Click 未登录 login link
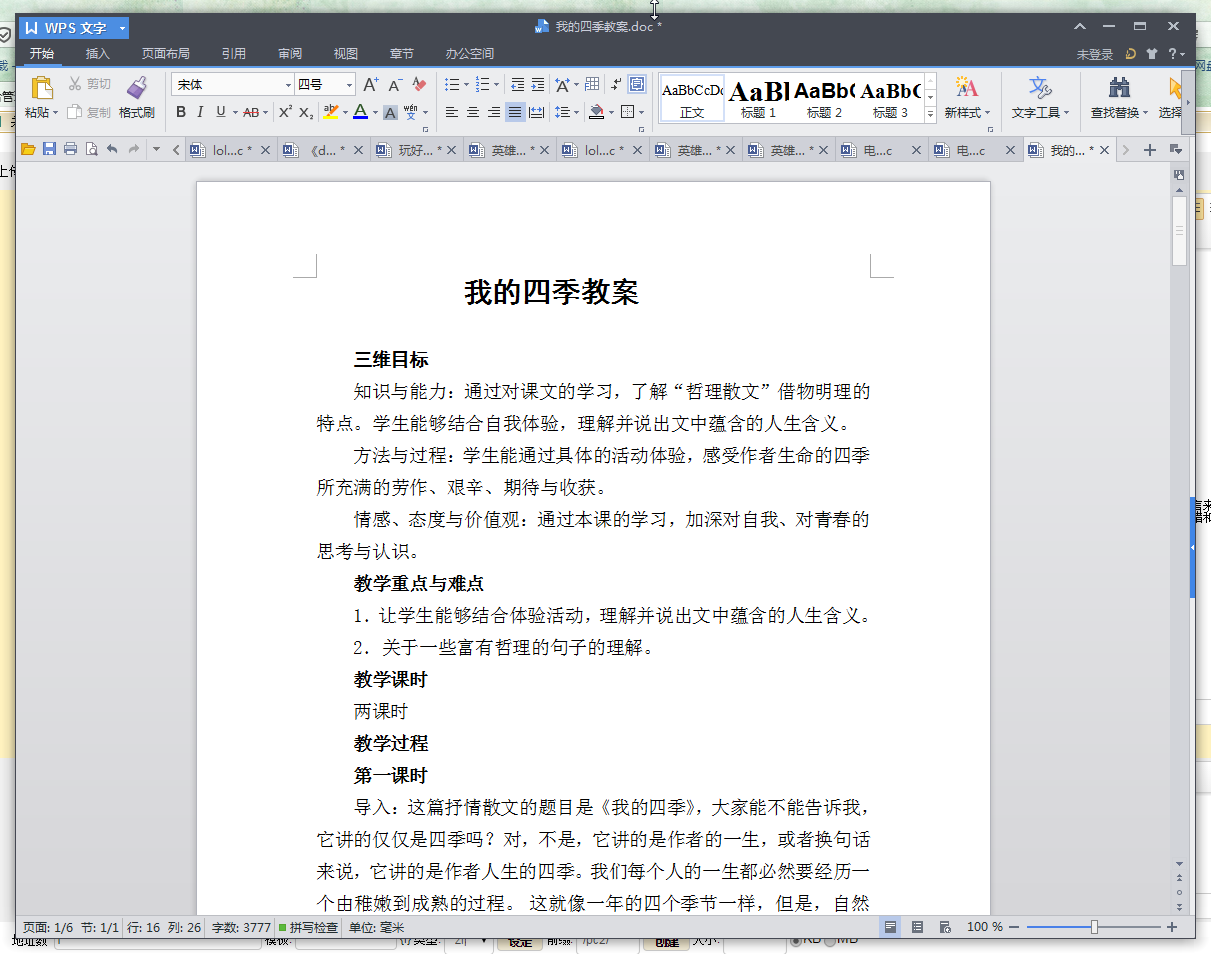 click(1095, 54)
